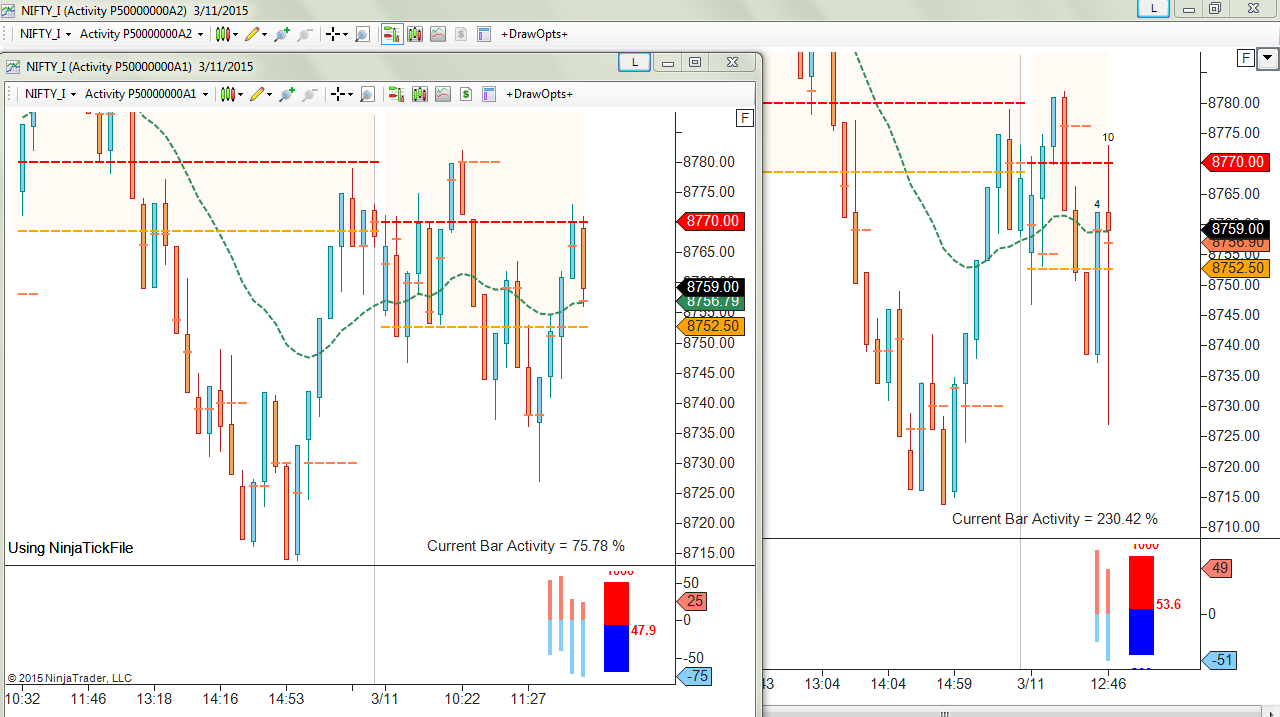Zoom in on the A2 chart toolbar
Viewport: 1280px width, 717px height.
tap(282, 34)
